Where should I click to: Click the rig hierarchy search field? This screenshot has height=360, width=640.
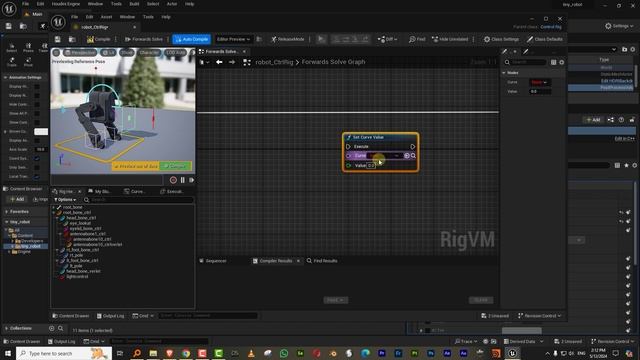click(138, 200)
